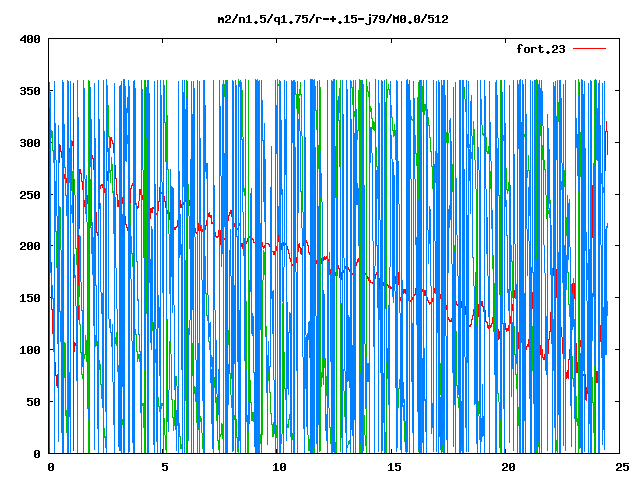Click the plot title m2/n1.5/q1.75/r-+.15-j79/M0.0/512
The image size is (640, 480).
(x=333, y=19)
